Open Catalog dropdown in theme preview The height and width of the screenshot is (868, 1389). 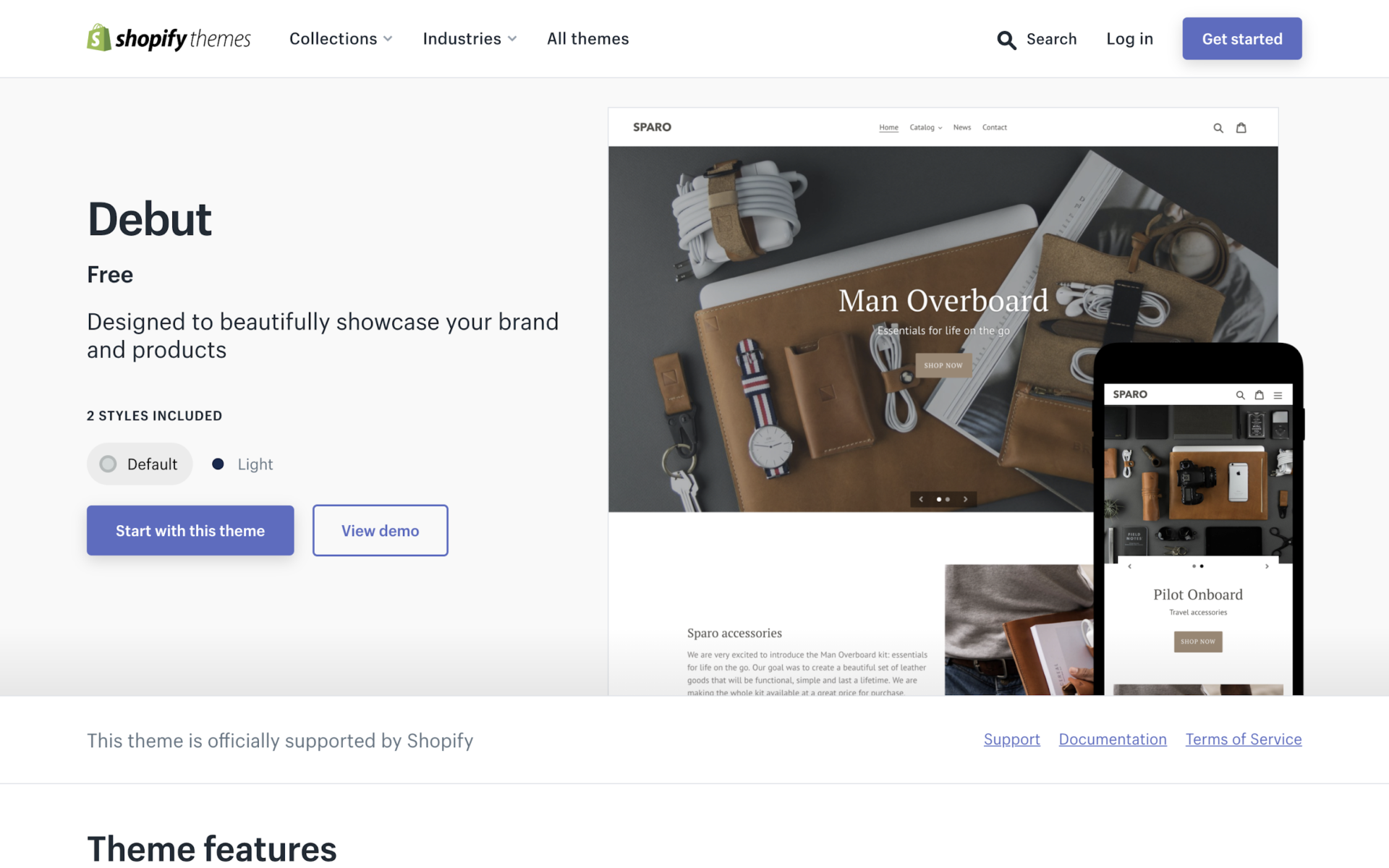point(925,128)
